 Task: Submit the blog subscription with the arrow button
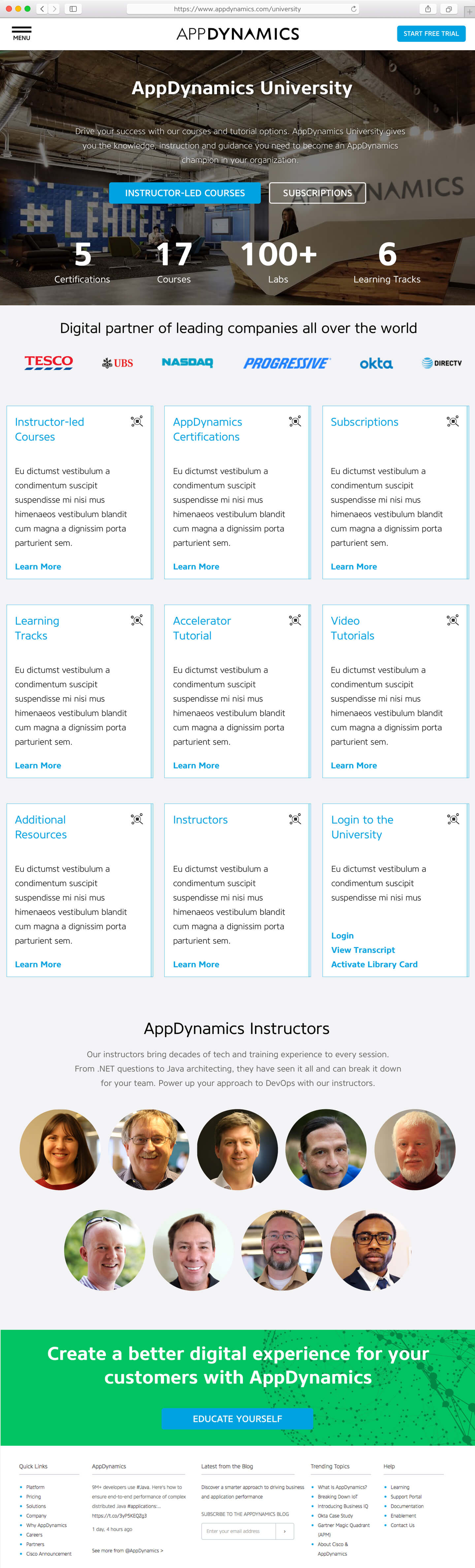coord(284,1531)
